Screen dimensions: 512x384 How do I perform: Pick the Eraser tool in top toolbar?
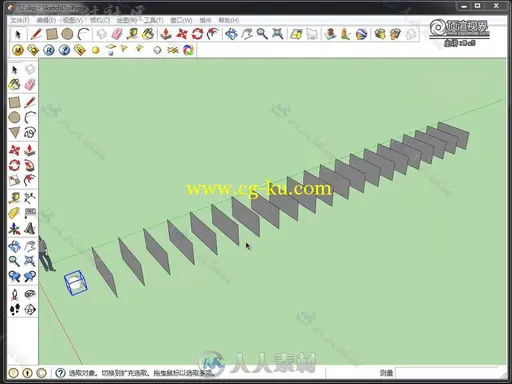pos(117,34)
